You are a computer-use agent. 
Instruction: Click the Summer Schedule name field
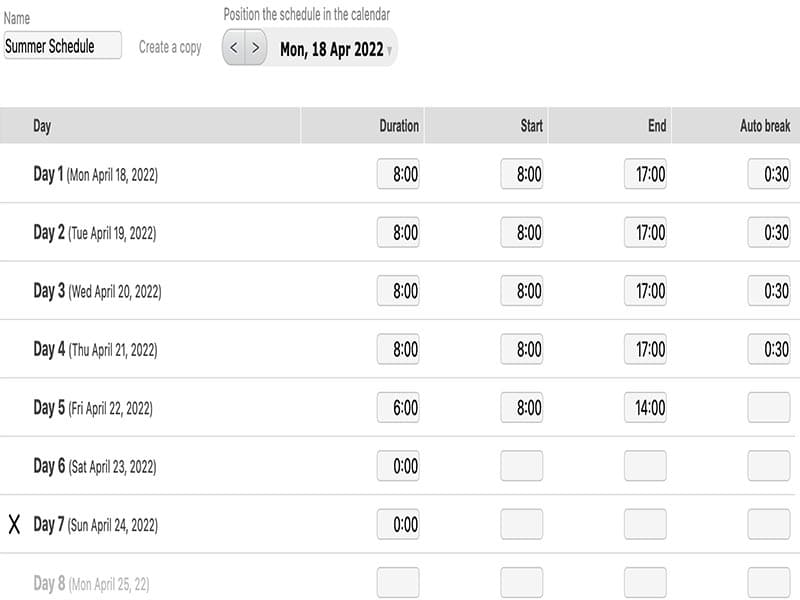click(x=62, y=46)
